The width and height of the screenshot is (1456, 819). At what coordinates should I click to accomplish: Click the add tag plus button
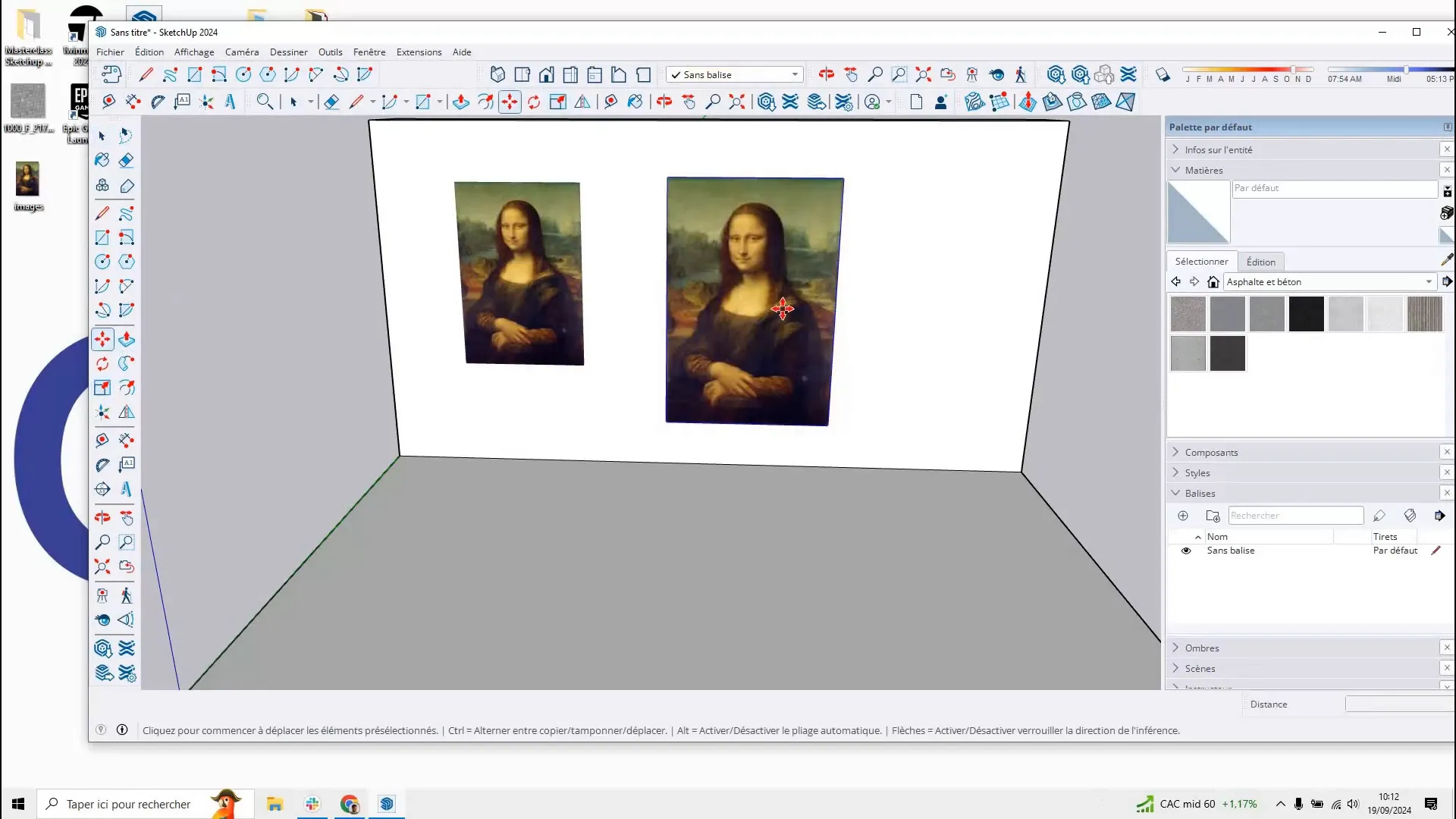[x=1183, y=516]
